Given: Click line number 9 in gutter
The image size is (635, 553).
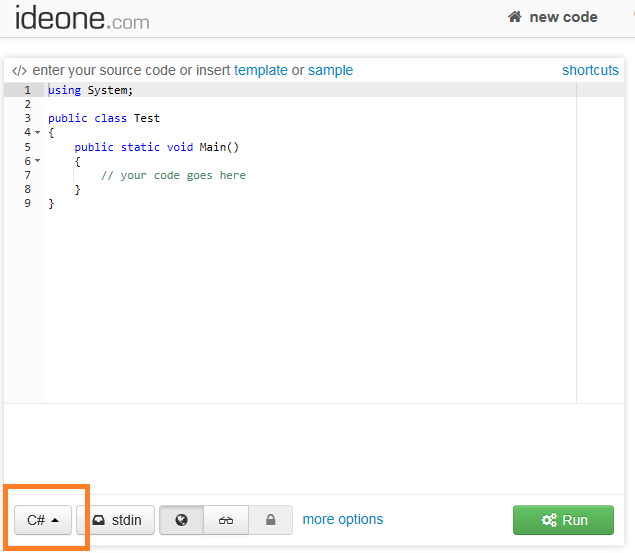Looking at the screenshot, I should click(x=27, y=203).
